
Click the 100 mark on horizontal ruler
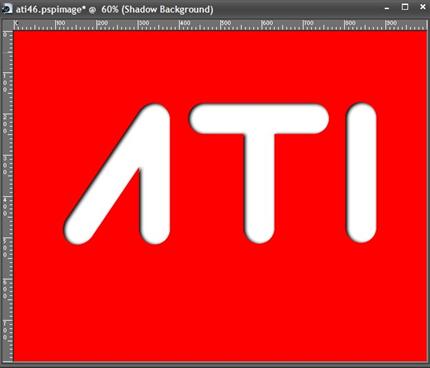point(60,23)
